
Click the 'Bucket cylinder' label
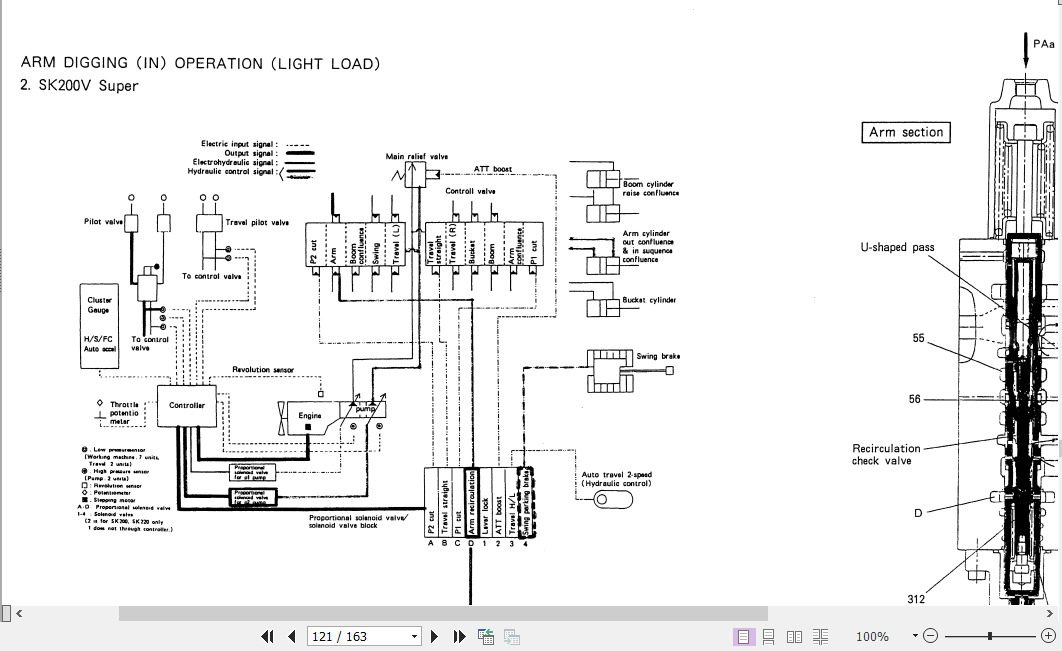[x=649, y=299]
